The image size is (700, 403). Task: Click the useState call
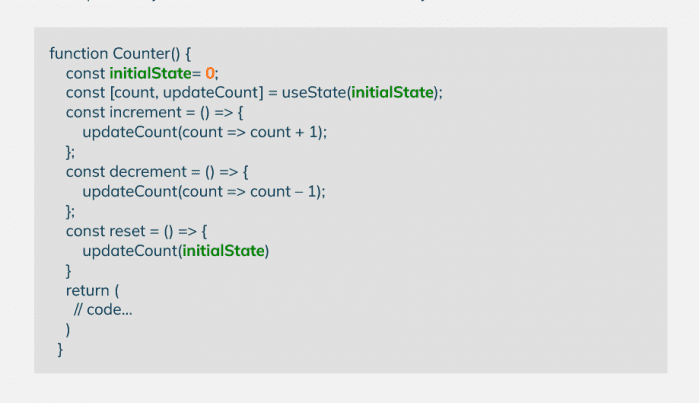click(x=313, y=92)
